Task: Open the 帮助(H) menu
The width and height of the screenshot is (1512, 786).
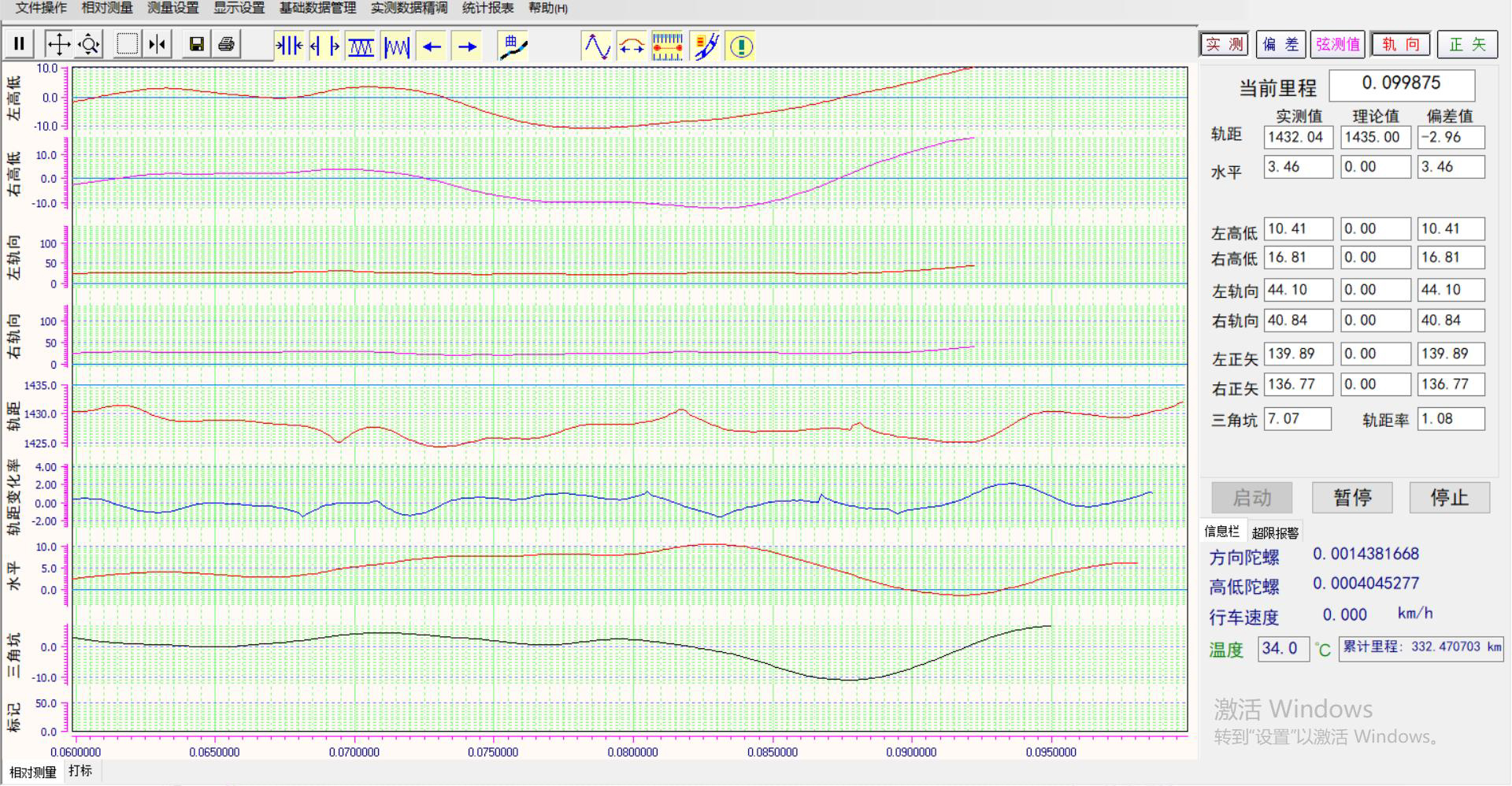Action: tap(548, 8)
